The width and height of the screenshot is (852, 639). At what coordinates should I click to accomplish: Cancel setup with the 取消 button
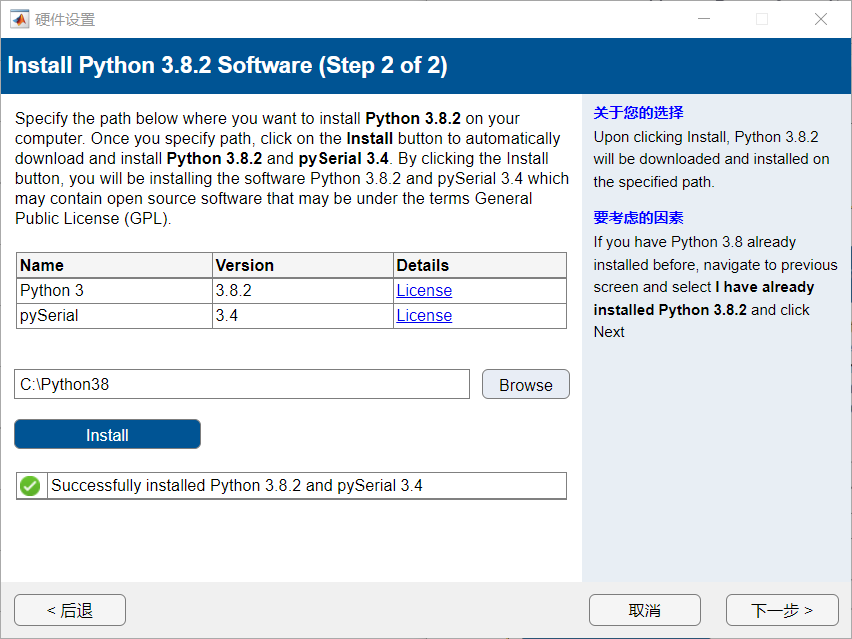(x=644, y=610)
